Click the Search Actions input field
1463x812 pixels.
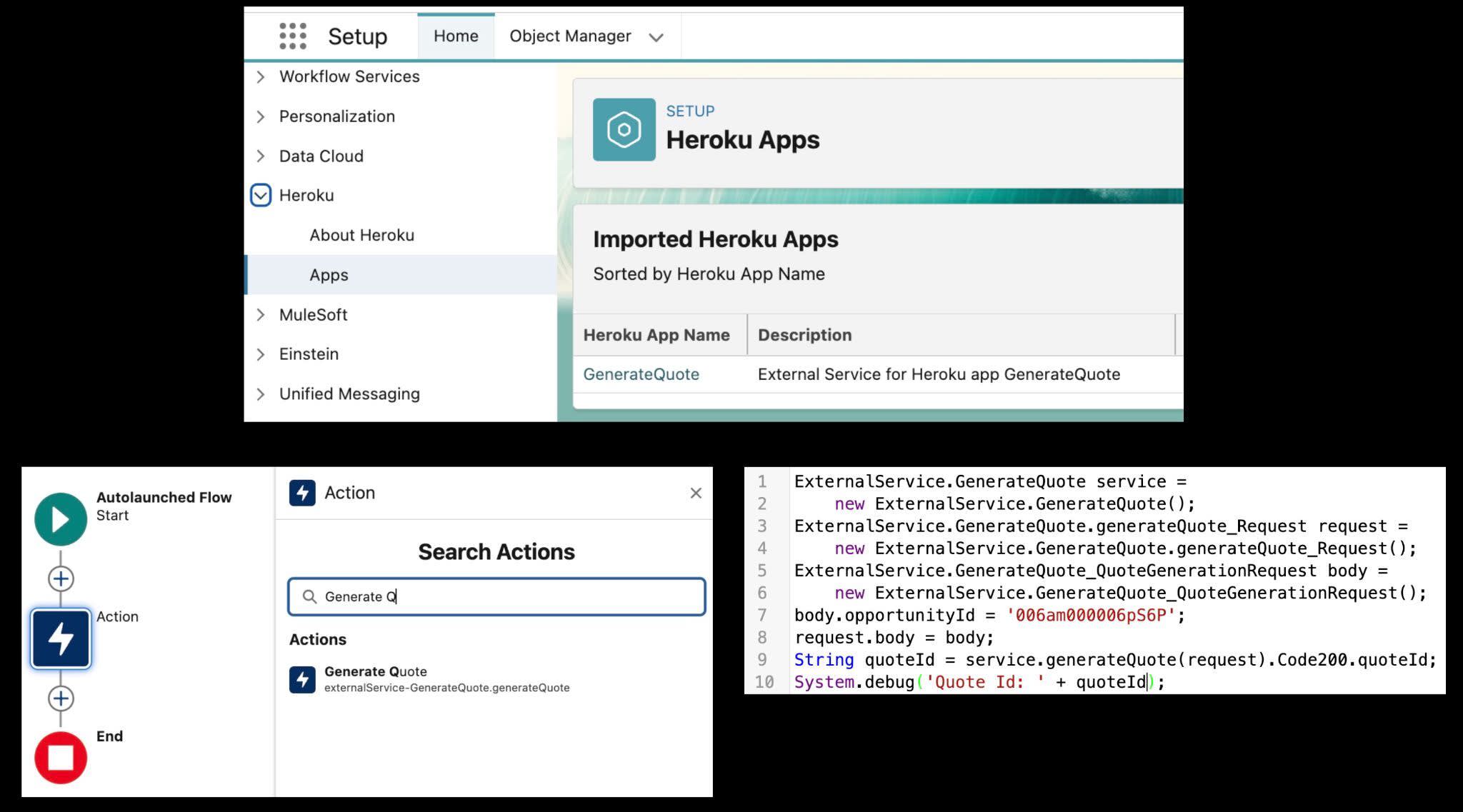[496, 596]
